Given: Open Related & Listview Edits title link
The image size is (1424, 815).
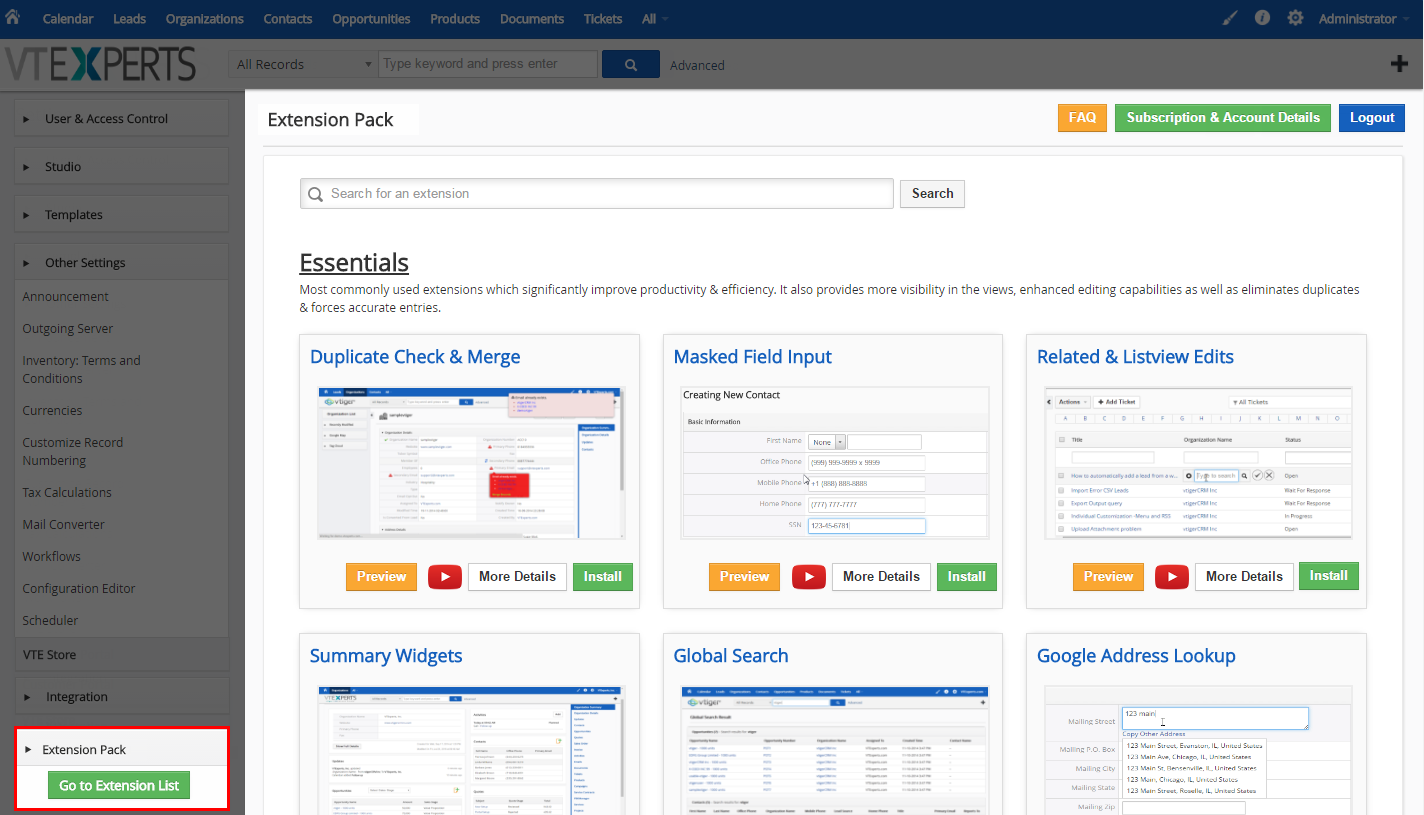Looking at the screenshot, I should click(x=1135, y=357).
